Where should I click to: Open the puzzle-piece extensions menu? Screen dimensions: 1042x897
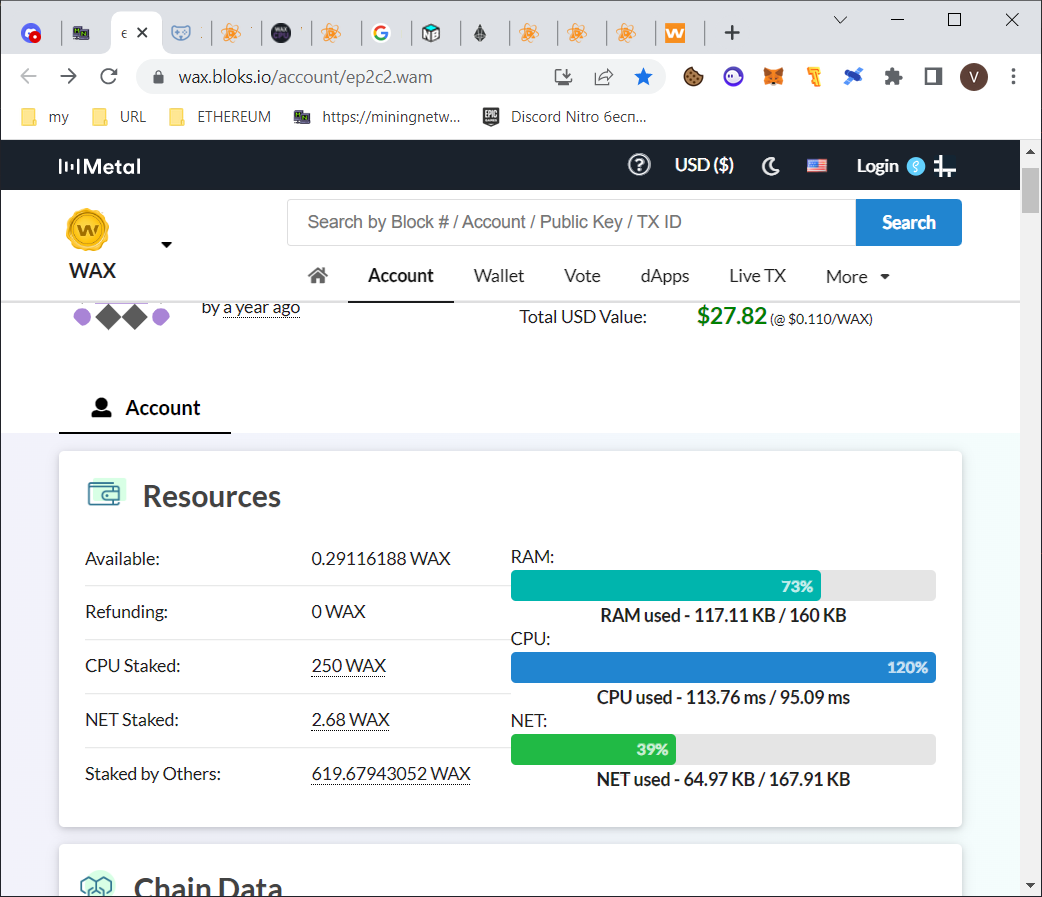pos(893,77)
